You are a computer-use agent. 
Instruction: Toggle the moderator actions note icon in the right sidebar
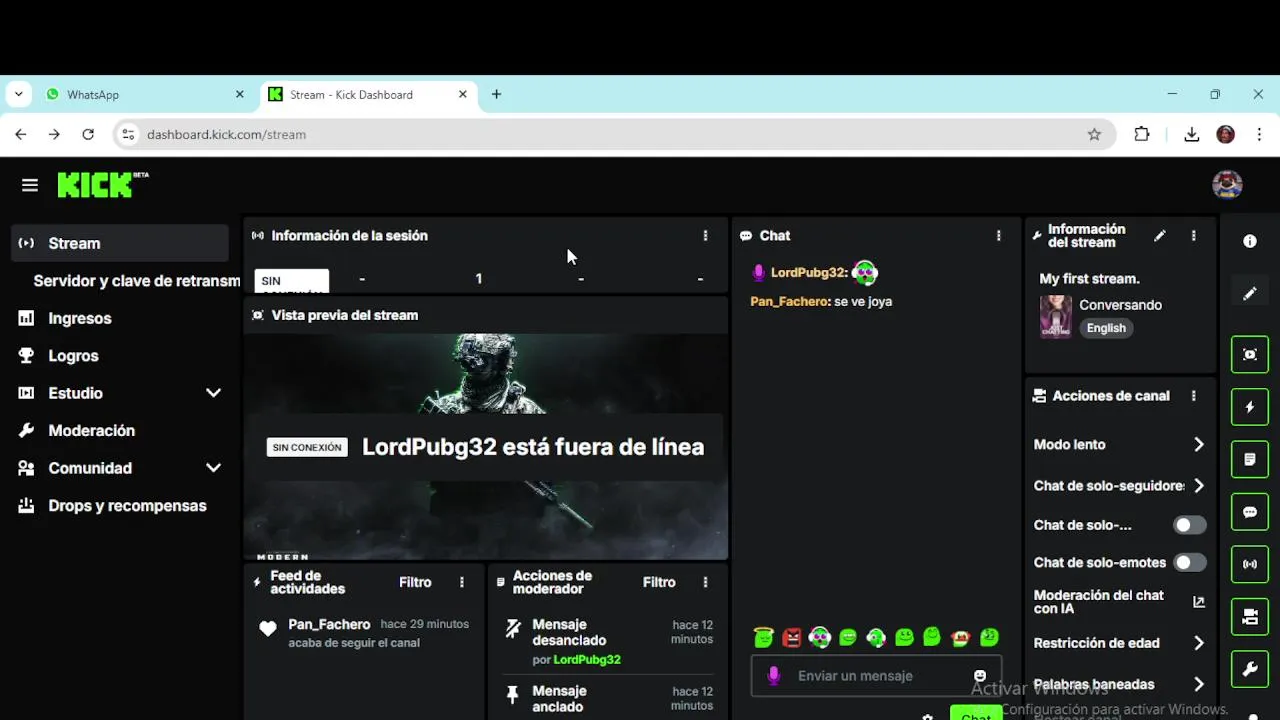click(x=1250, y=460)
